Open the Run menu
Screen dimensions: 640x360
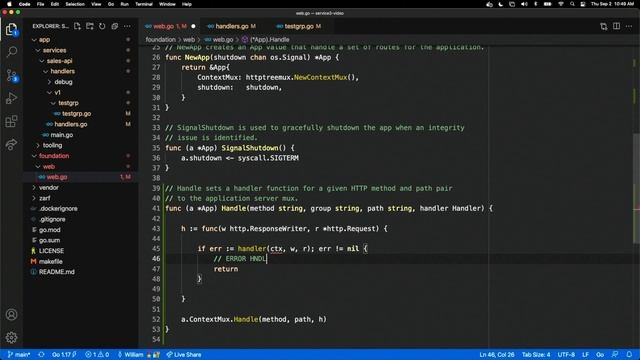pyautogui.click(x=124, y=4)
